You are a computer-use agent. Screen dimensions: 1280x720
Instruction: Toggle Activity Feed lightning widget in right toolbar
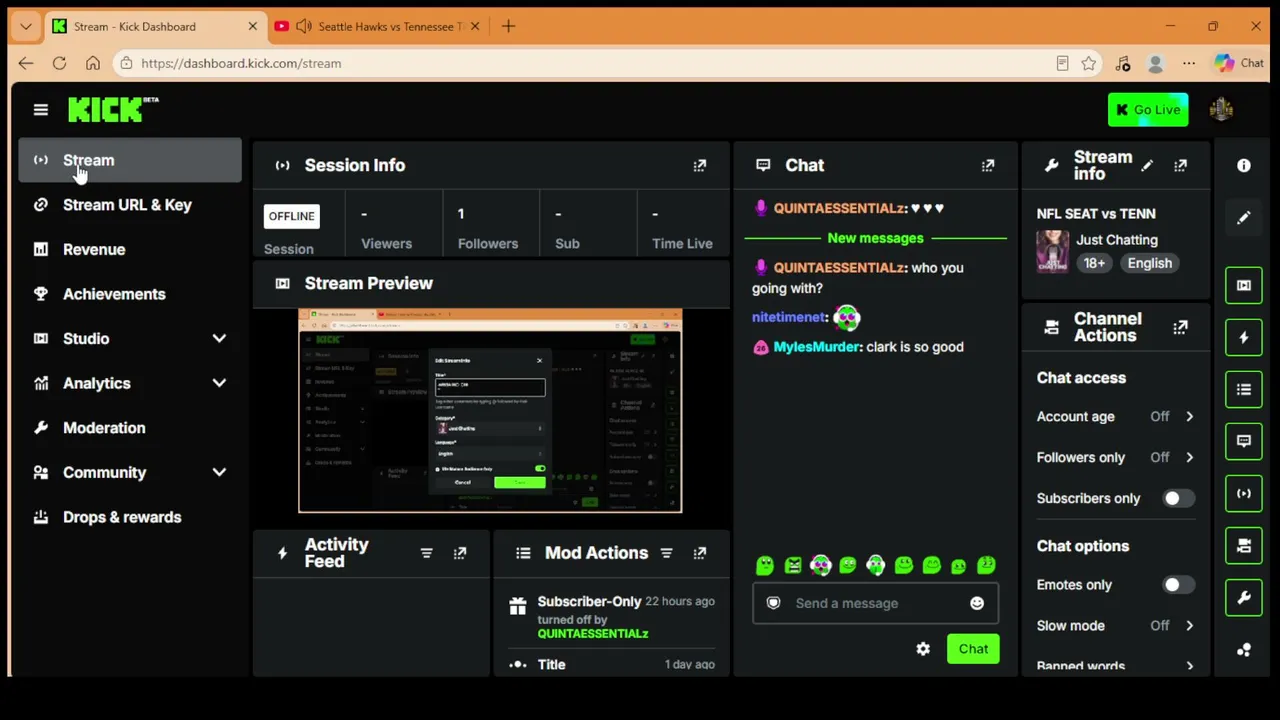tap(1244, 337)
